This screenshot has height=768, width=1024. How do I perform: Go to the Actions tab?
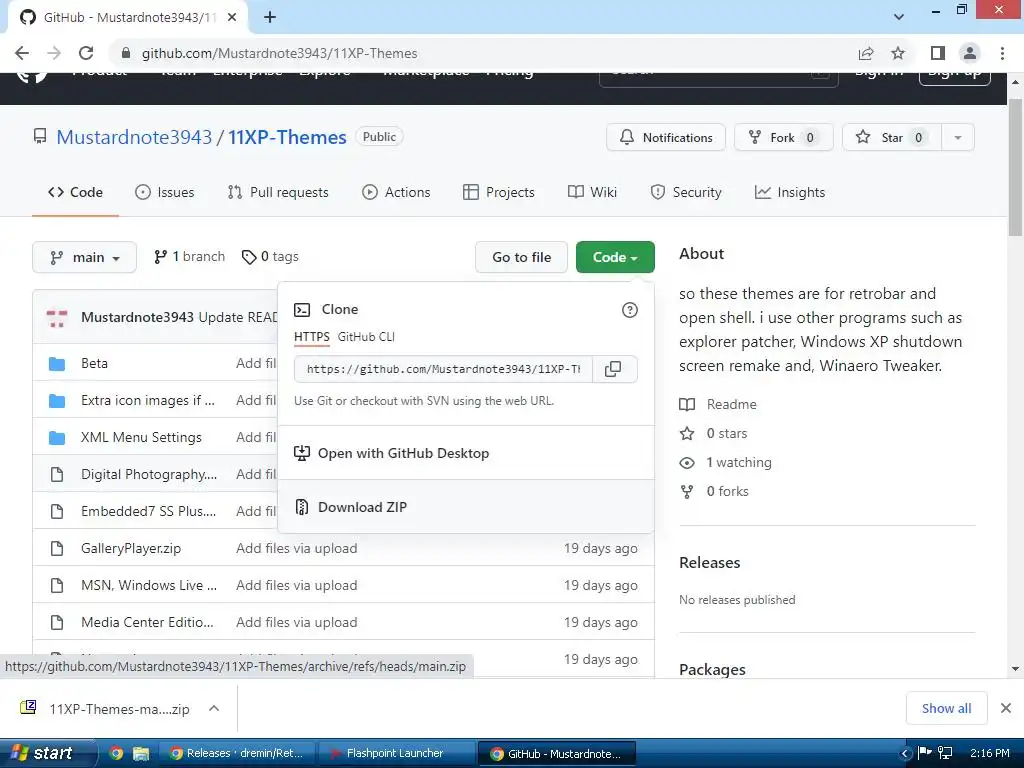396,192
